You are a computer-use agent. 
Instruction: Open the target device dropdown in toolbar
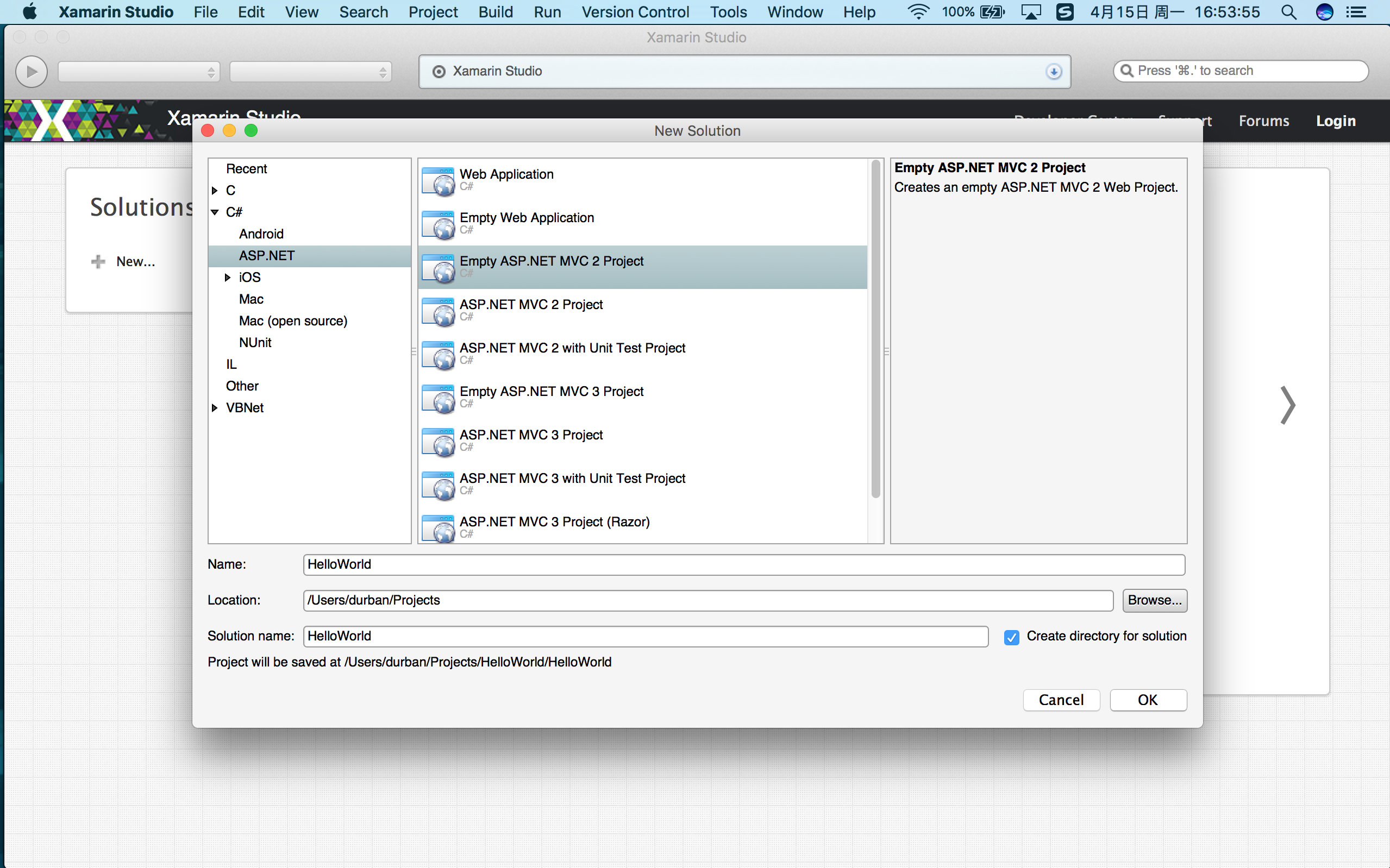tap(311, 72)
